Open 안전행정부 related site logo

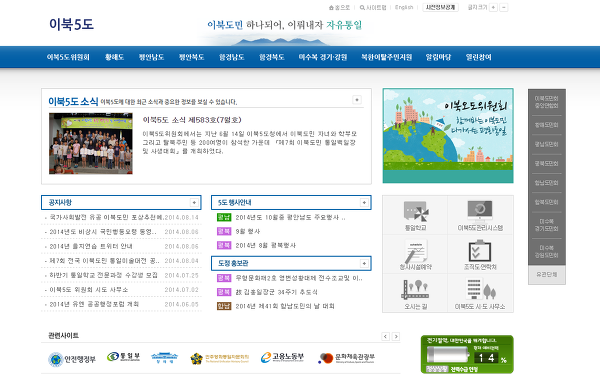72,359
